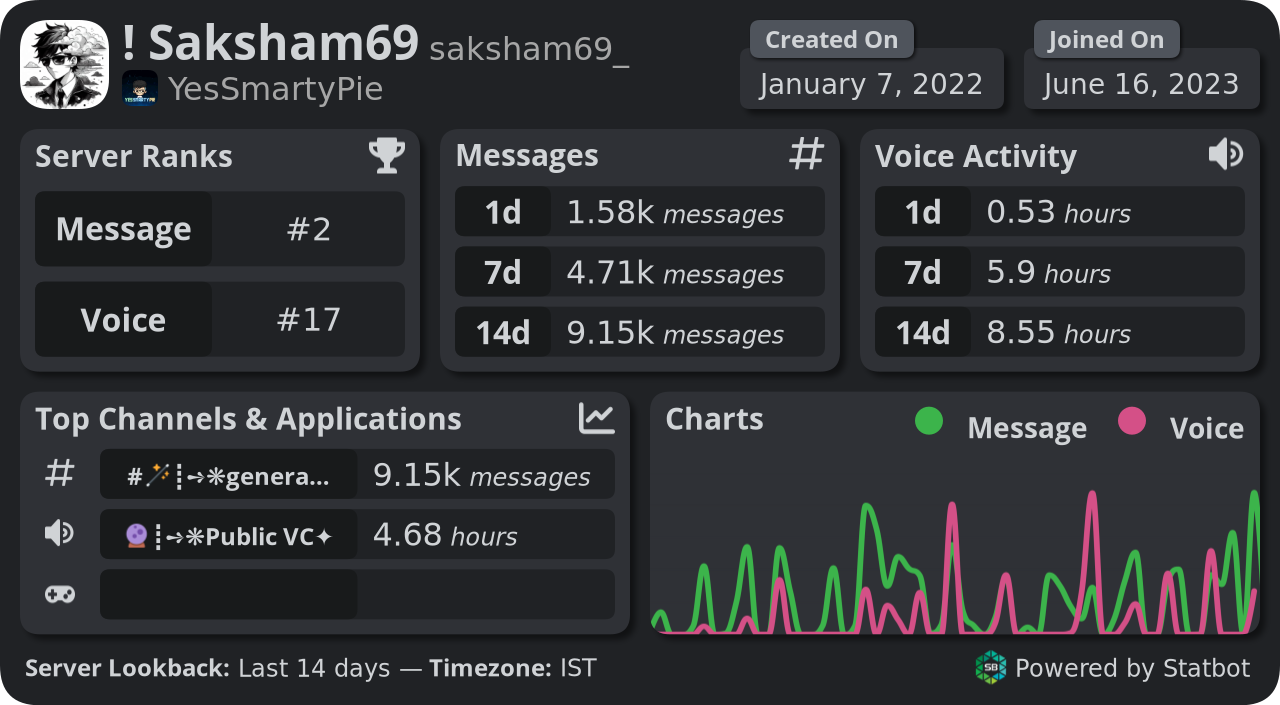The width and height of the screenshot is (1280, 705).
Task: Select the Voice rank #17 row
Action: click(x=220, y=320)
